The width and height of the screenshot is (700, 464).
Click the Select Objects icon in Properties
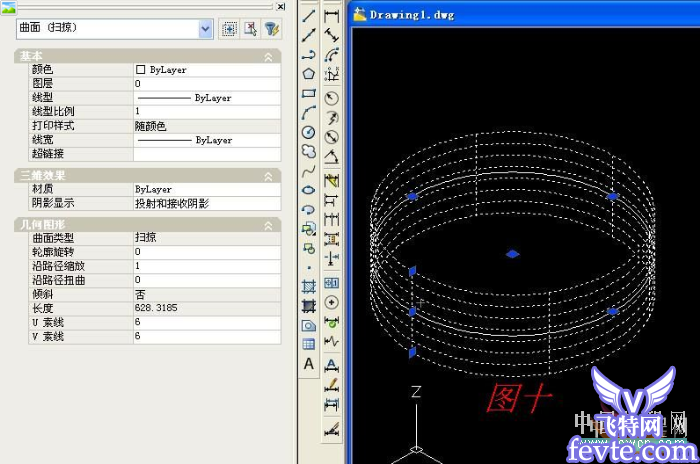click(250, 29)
